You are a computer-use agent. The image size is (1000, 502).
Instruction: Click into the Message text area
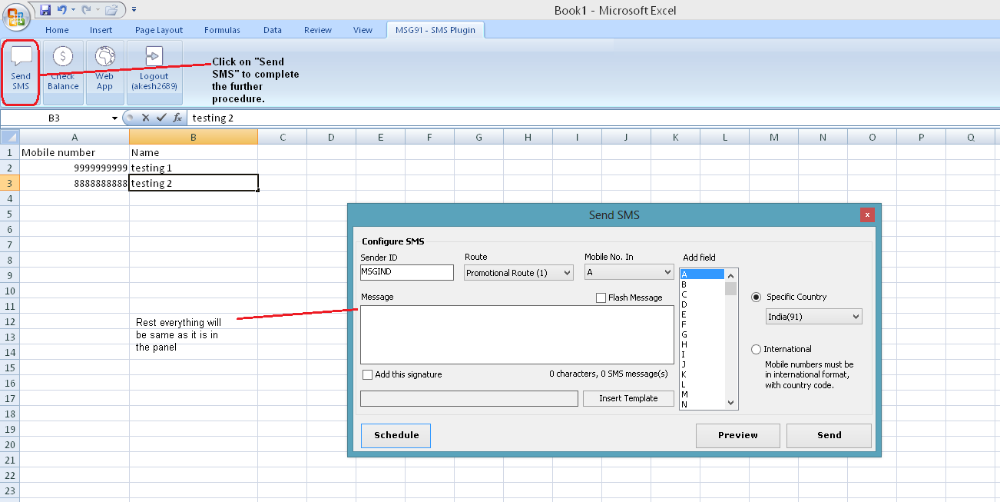tap(516, 334)
